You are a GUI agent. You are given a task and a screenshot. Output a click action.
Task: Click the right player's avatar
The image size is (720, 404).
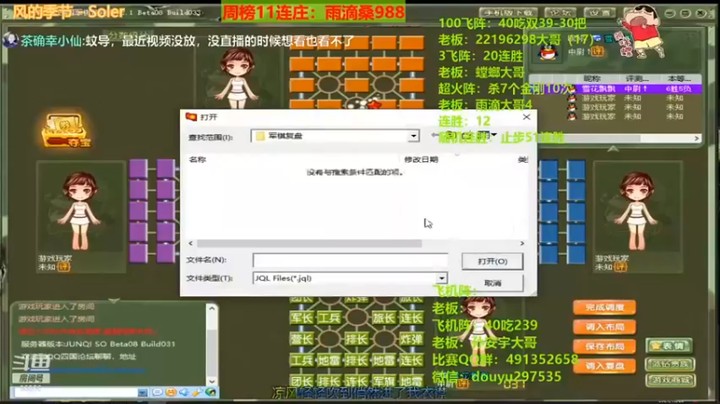(637, 212)
